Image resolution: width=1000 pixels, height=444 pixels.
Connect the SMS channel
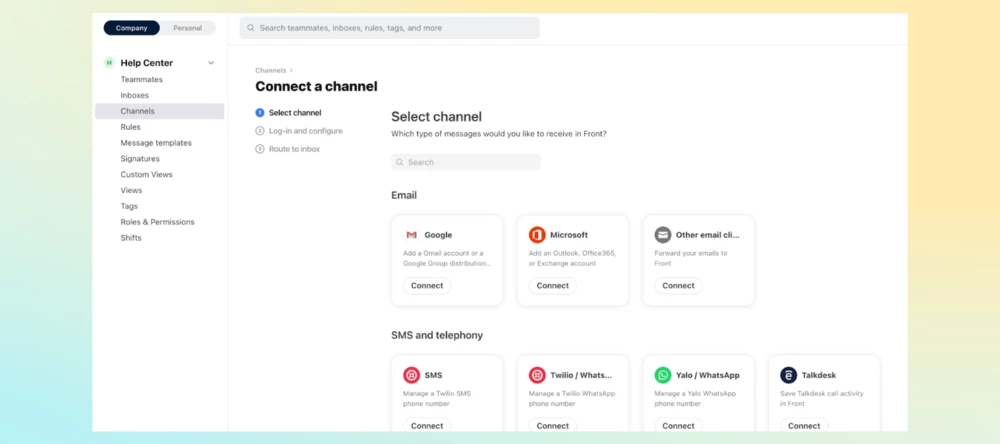(427, 426)
